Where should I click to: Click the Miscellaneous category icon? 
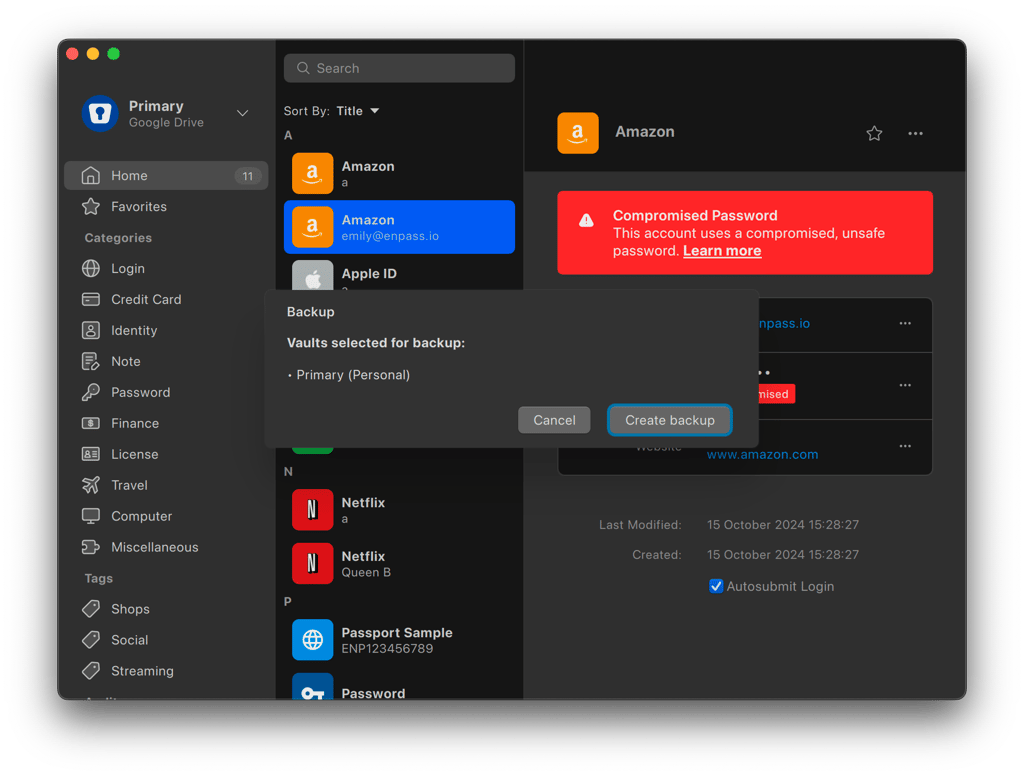(x=91, y=547)
